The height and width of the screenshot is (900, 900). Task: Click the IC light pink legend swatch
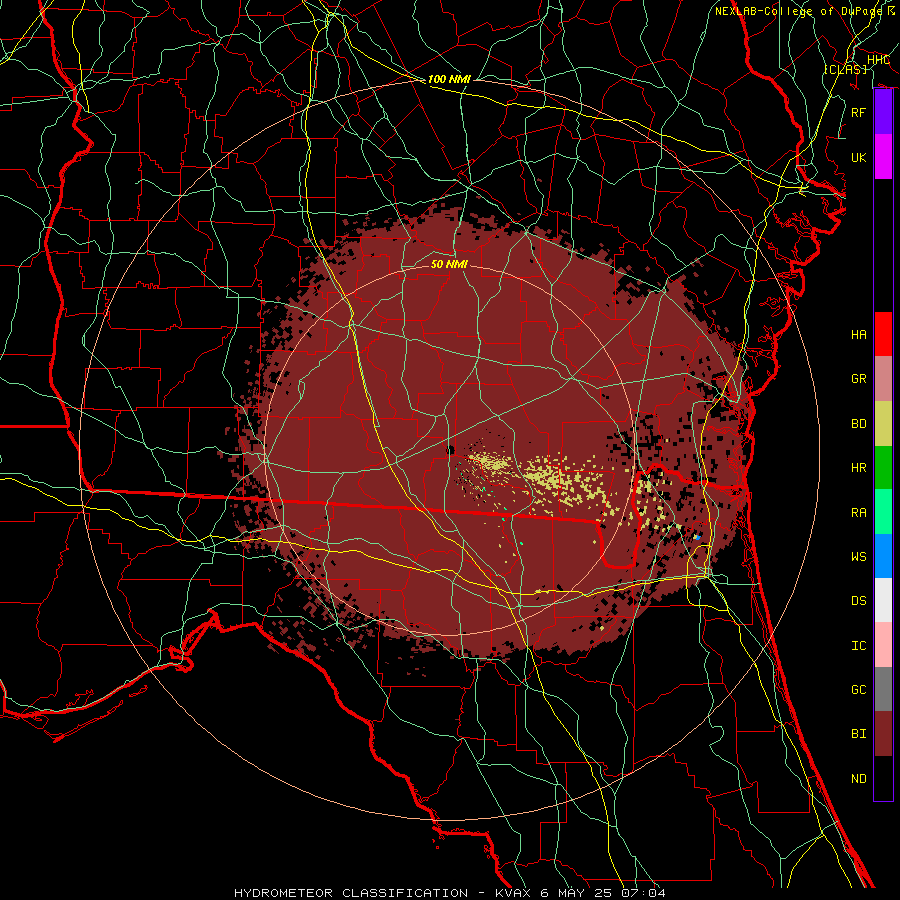click(883, 645)
